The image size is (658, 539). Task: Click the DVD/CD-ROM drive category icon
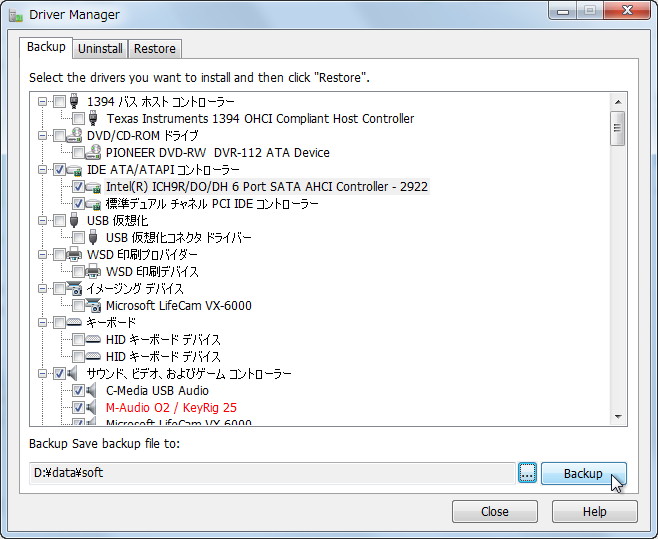75,136
